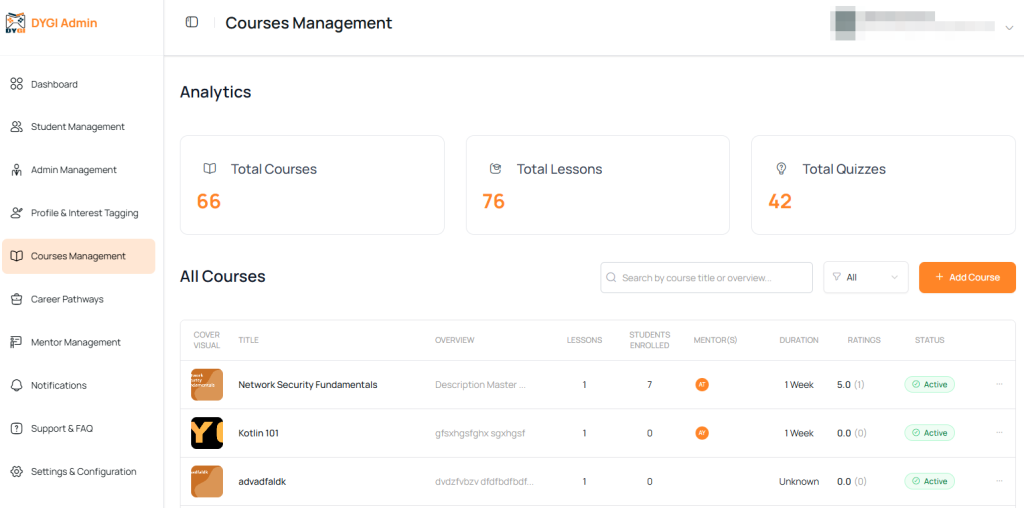Toggle the sidebar collapse icon

[x=192, y=23]
